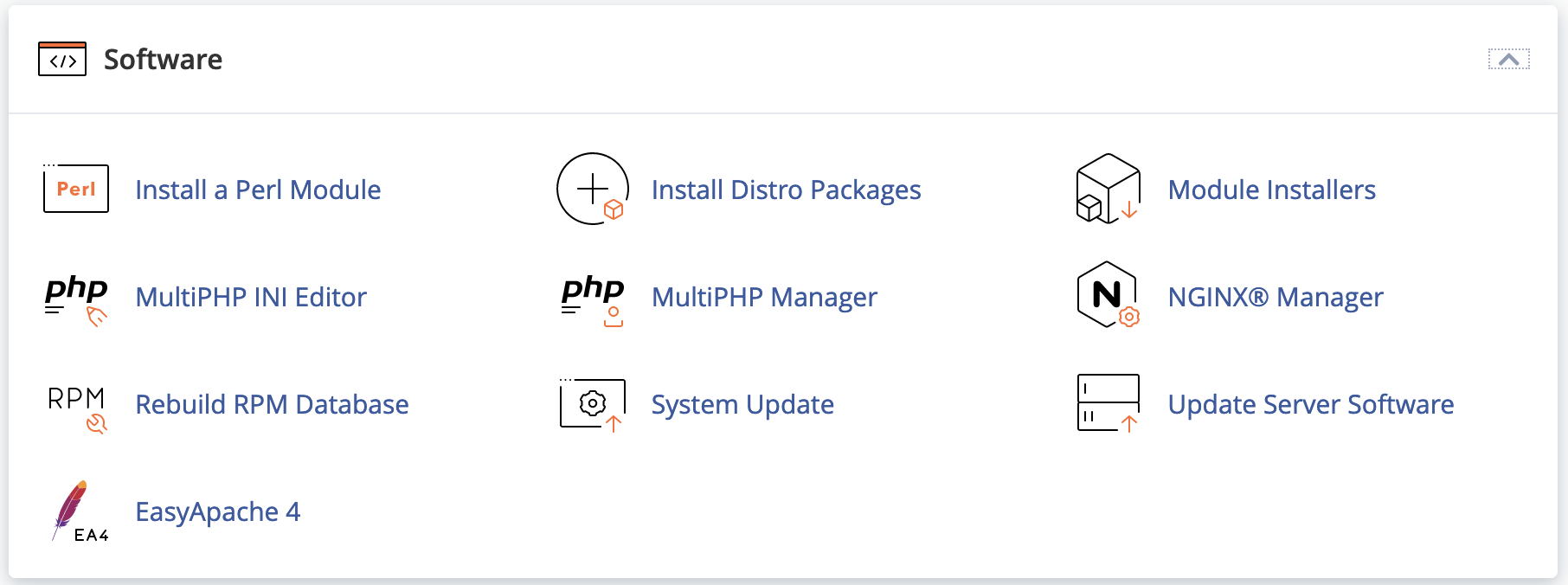Click the Rebuild RPM Database icon
Viewport: 1568px width, 585px height.
76,405
